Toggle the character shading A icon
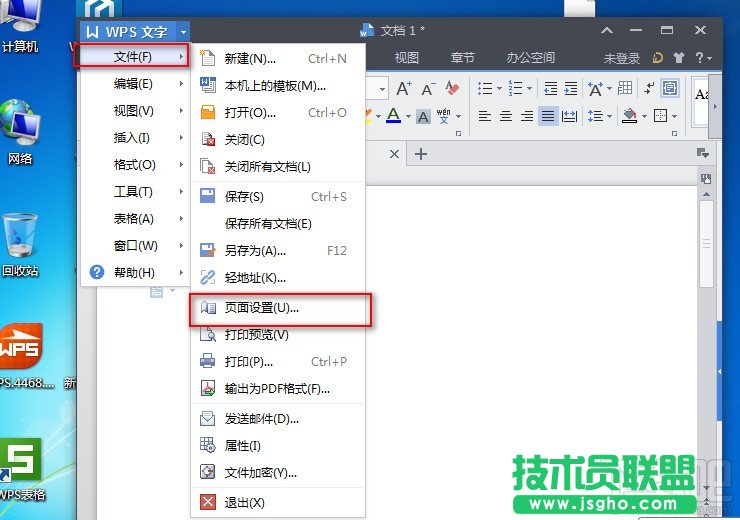Screen dimensions: 740x520 coord(423,116)
